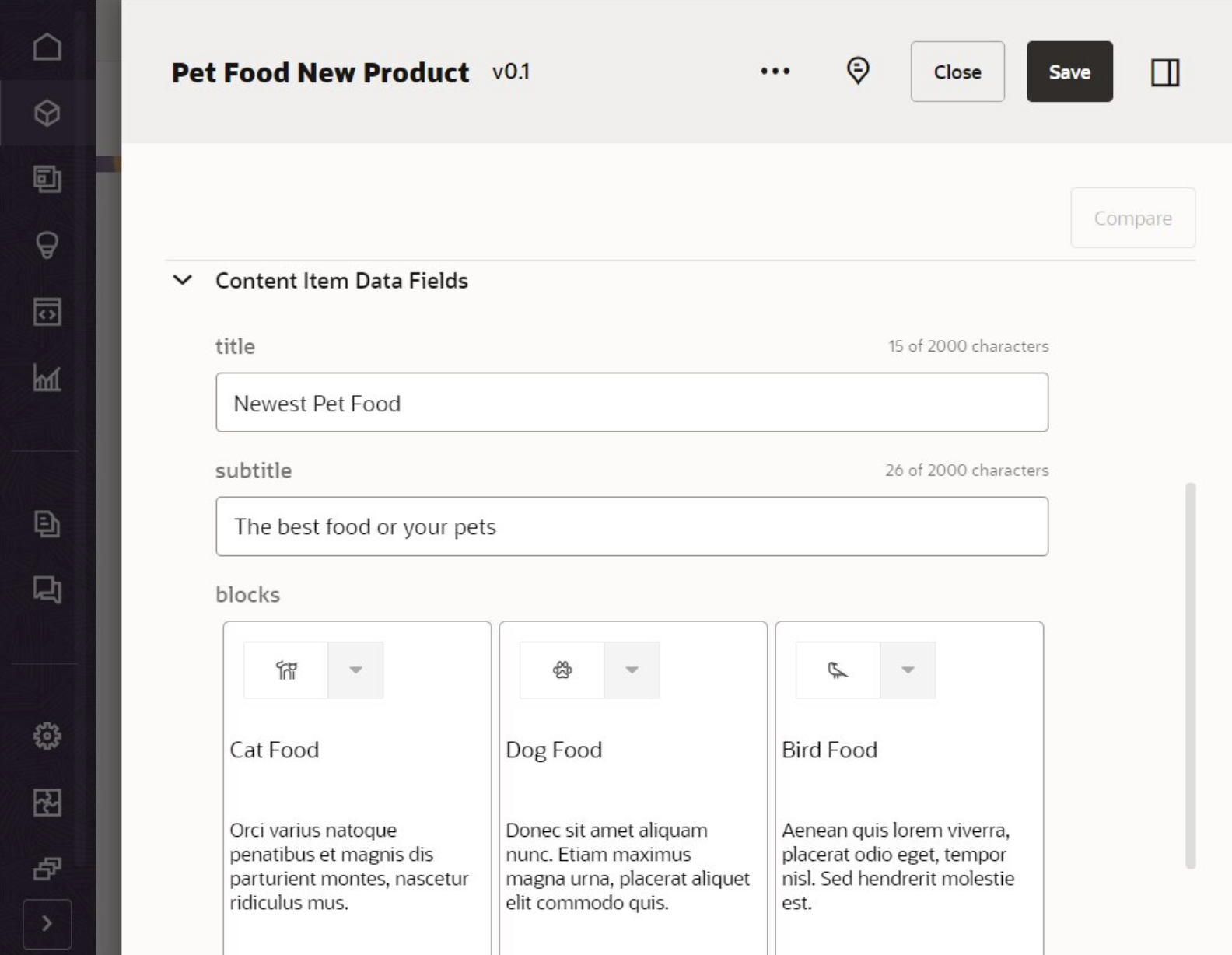Open Documents from the sidebar

pyautogui.click(x=47, y=525)
